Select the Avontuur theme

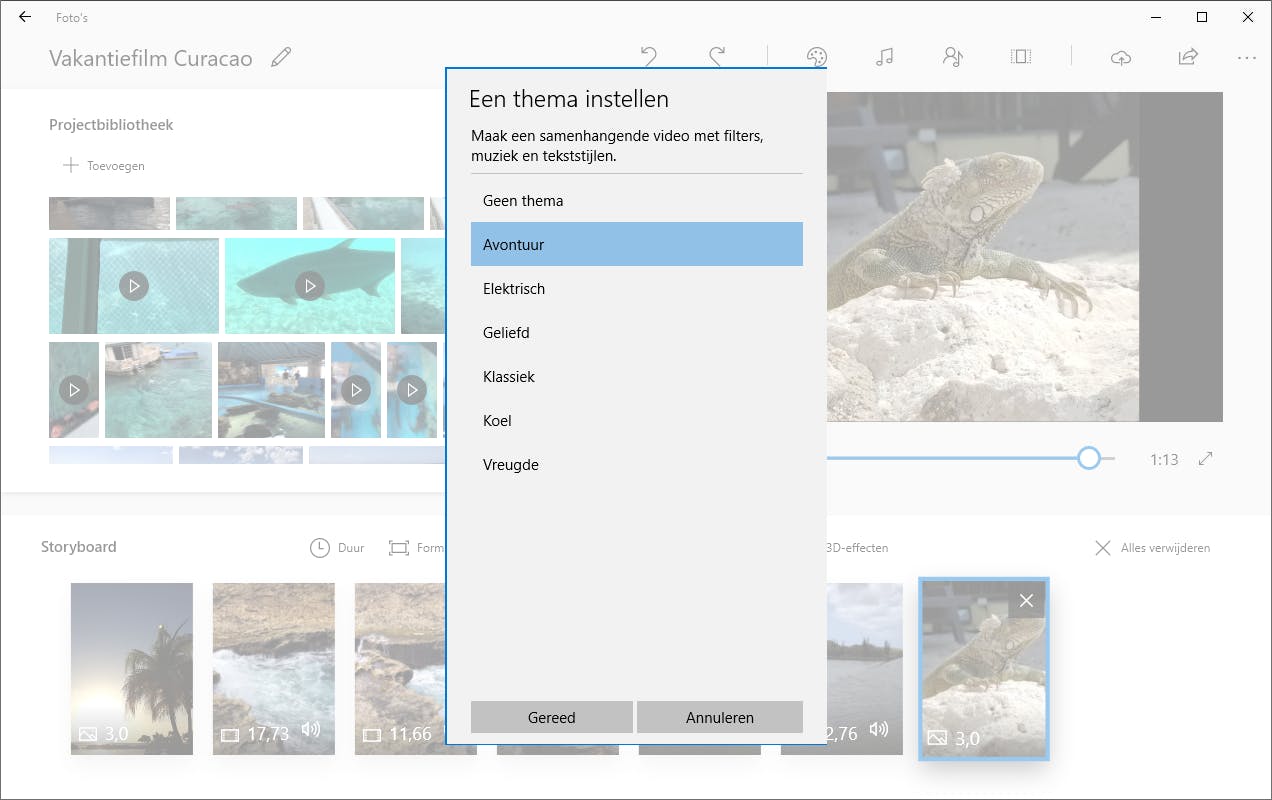click(637, 244)
